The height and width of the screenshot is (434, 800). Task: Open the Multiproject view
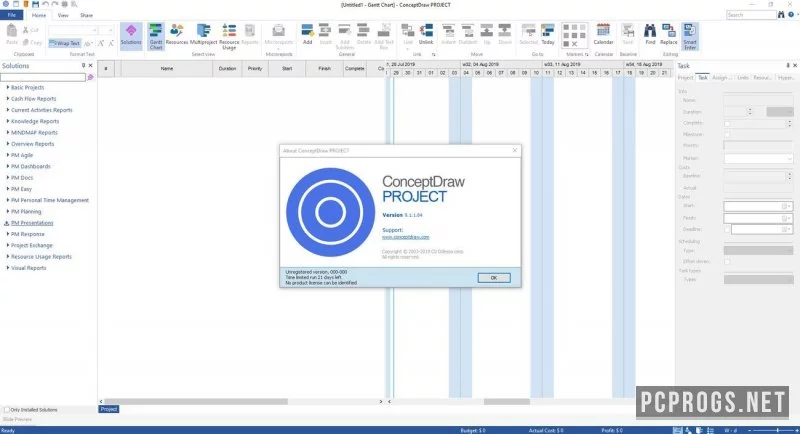[204, 35]
